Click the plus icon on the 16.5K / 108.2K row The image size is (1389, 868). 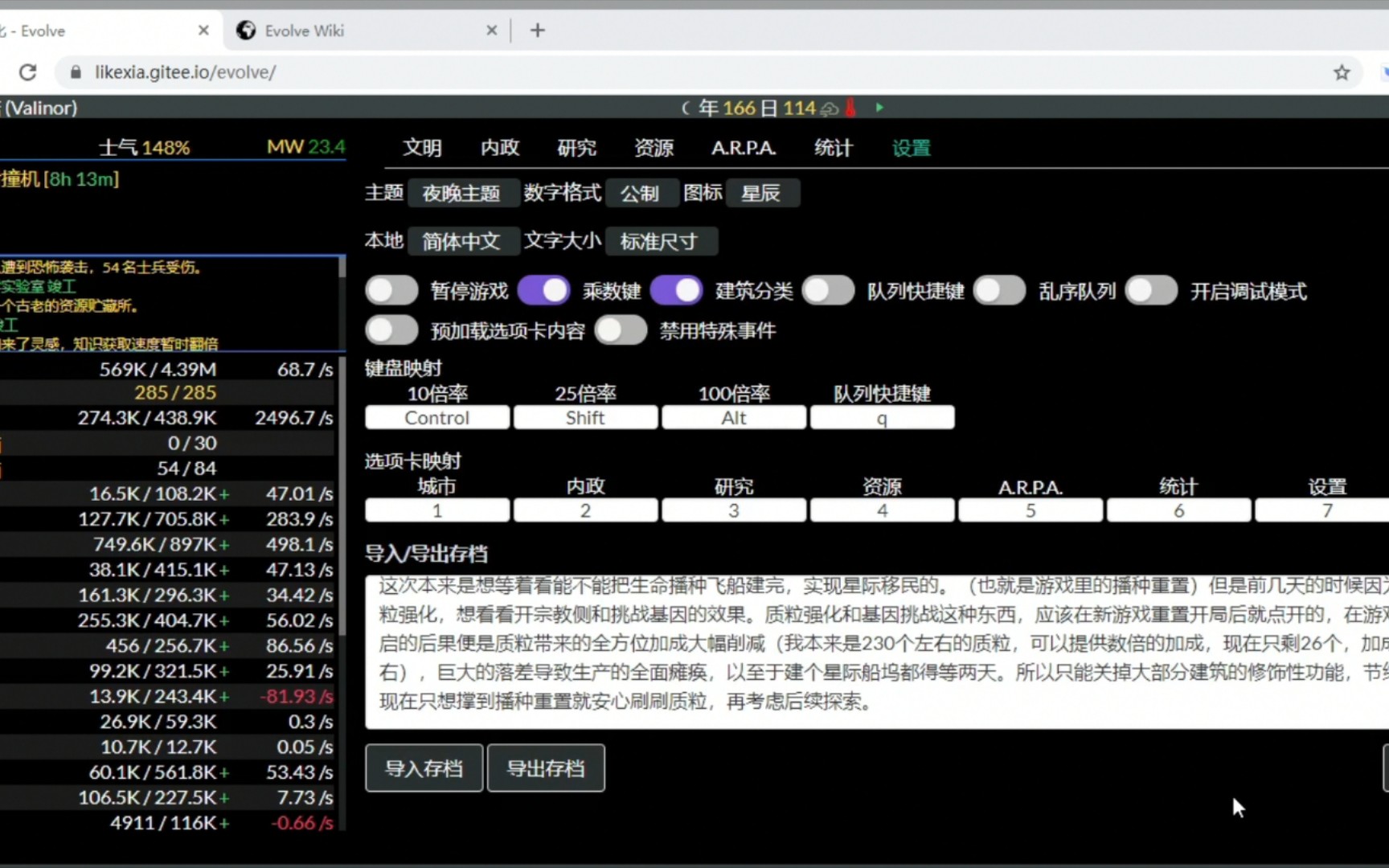pyautogui.click(x=224, y=494)
